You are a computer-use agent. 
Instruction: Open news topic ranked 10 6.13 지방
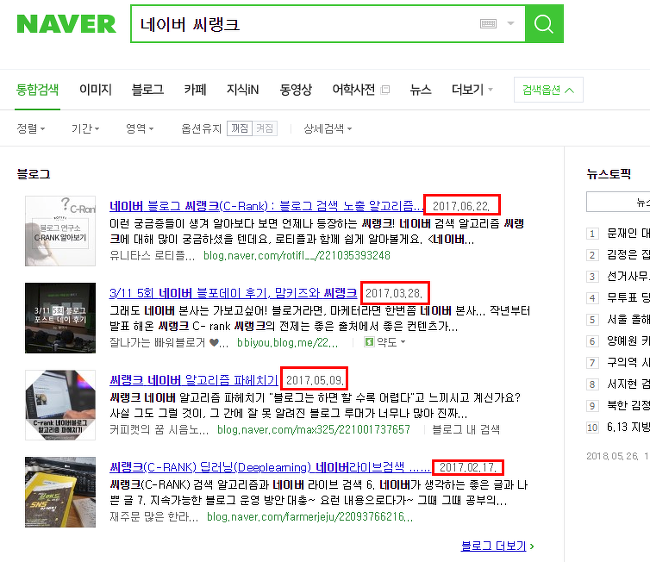[628, 427]
